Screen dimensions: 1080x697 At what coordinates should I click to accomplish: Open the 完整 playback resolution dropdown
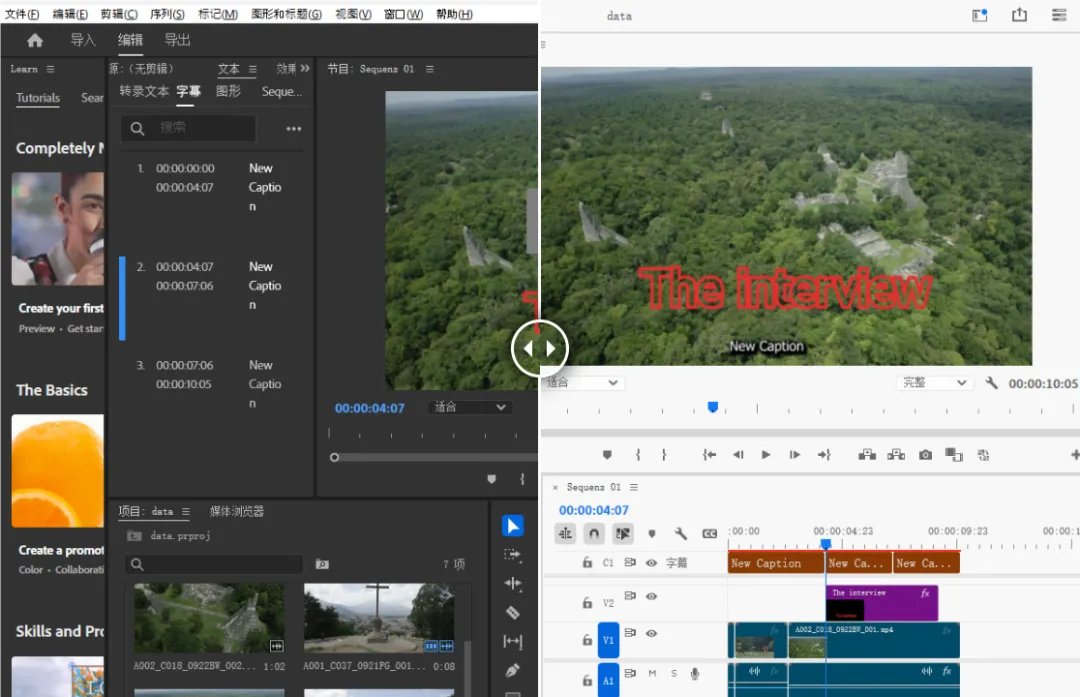pyautogui.click(x=935, y=383)
